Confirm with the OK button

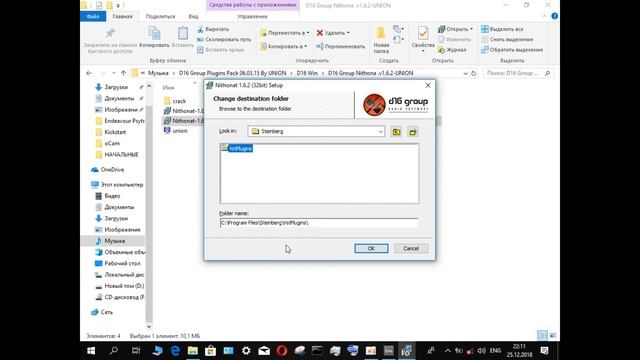[371, 248]
